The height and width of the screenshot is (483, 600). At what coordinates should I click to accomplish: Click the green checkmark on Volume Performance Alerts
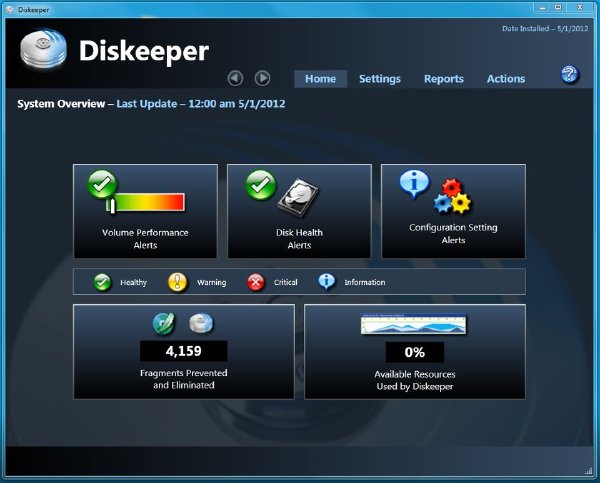[102, 185]
